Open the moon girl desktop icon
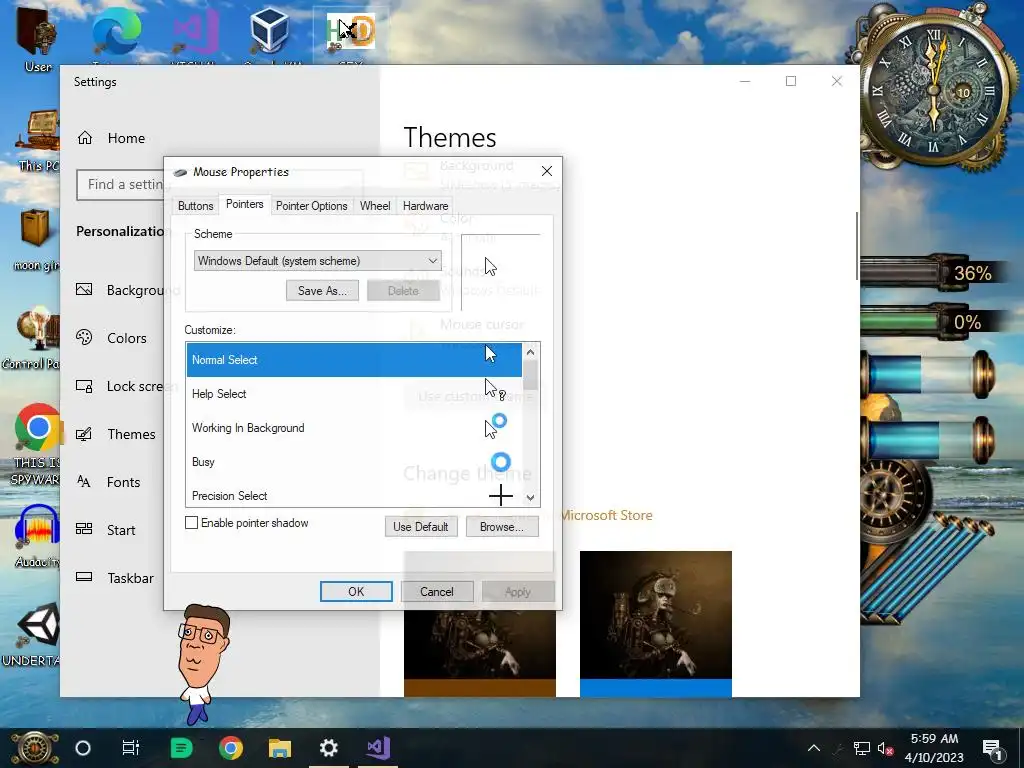1024x768 pixels. pyautogui.click(x=36, y=240)
